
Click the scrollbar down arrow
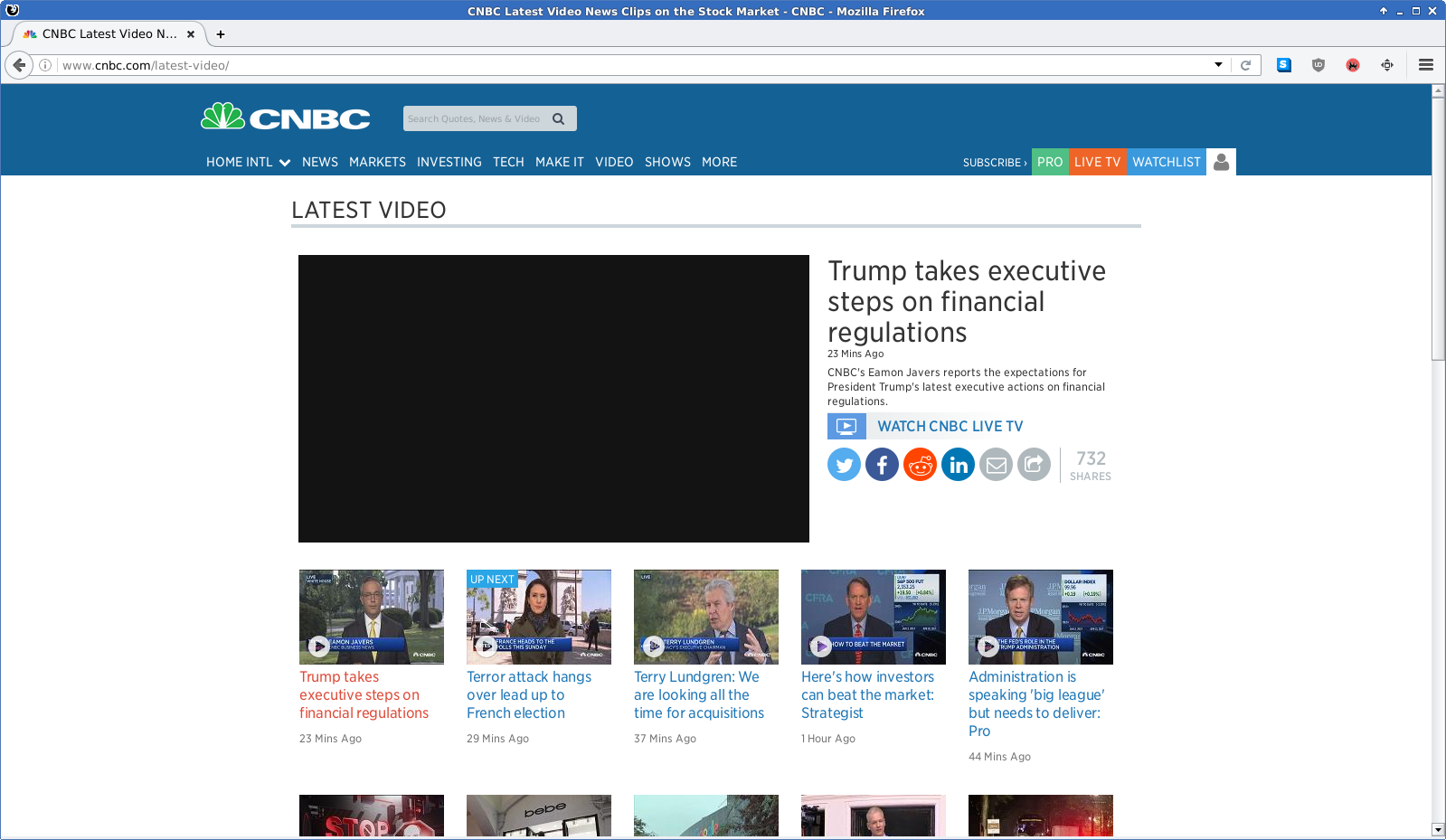1439,830
